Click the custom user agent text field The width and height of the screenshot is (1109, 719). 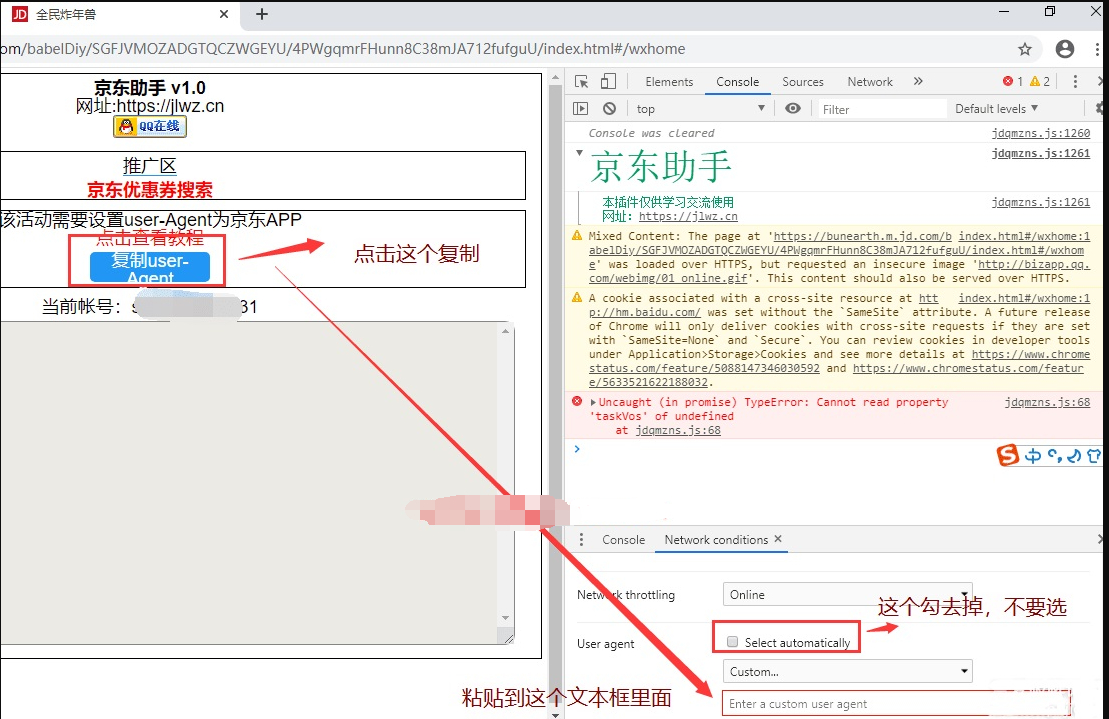coord(896,703)
